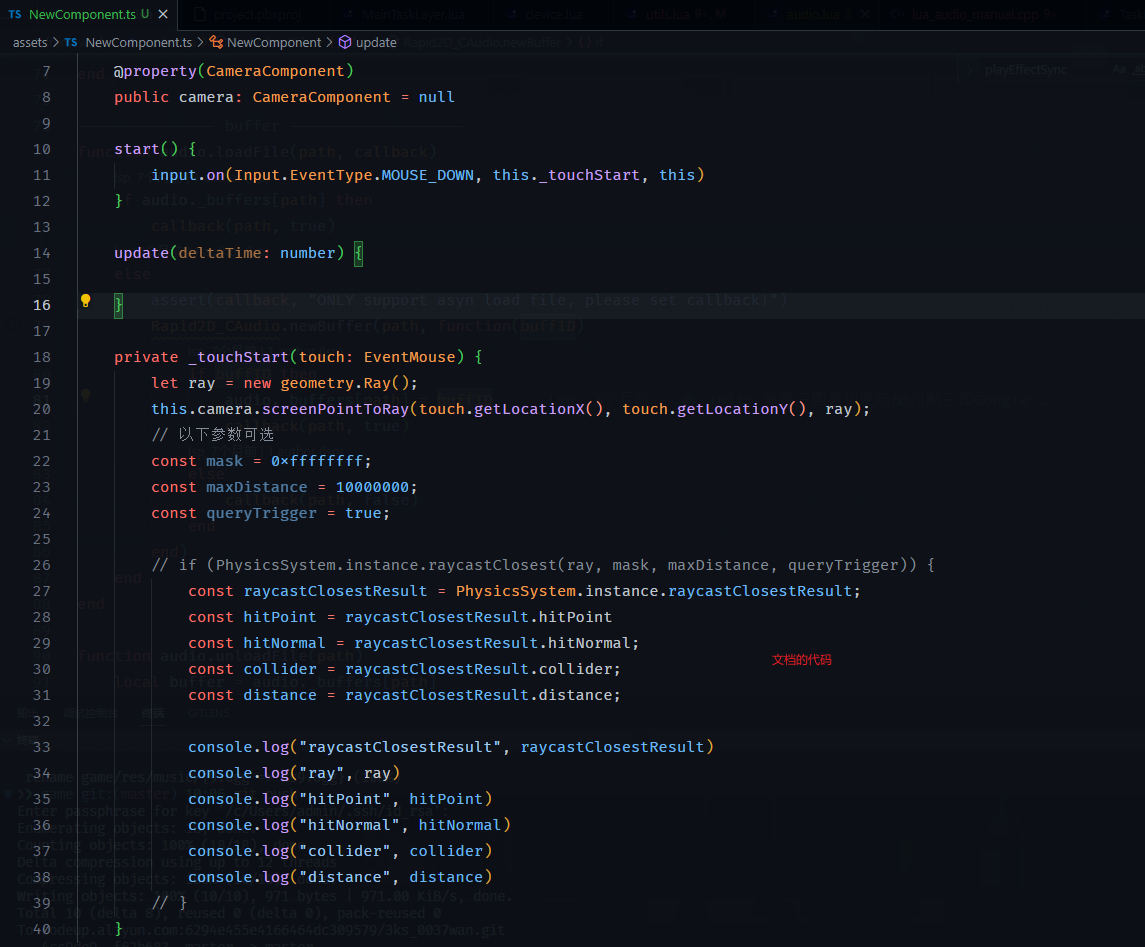Click the maxDistance value 10000000
Screen dimensions: 1145x947
tap(372, 487)
